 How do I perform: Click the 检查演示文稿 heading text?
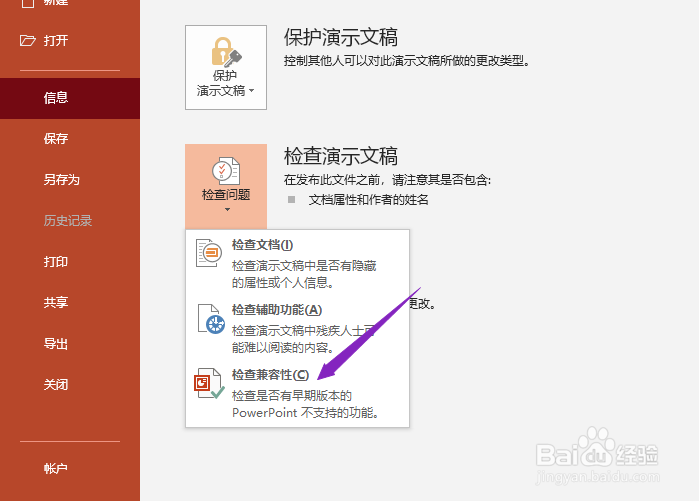(x=341, y=156)
